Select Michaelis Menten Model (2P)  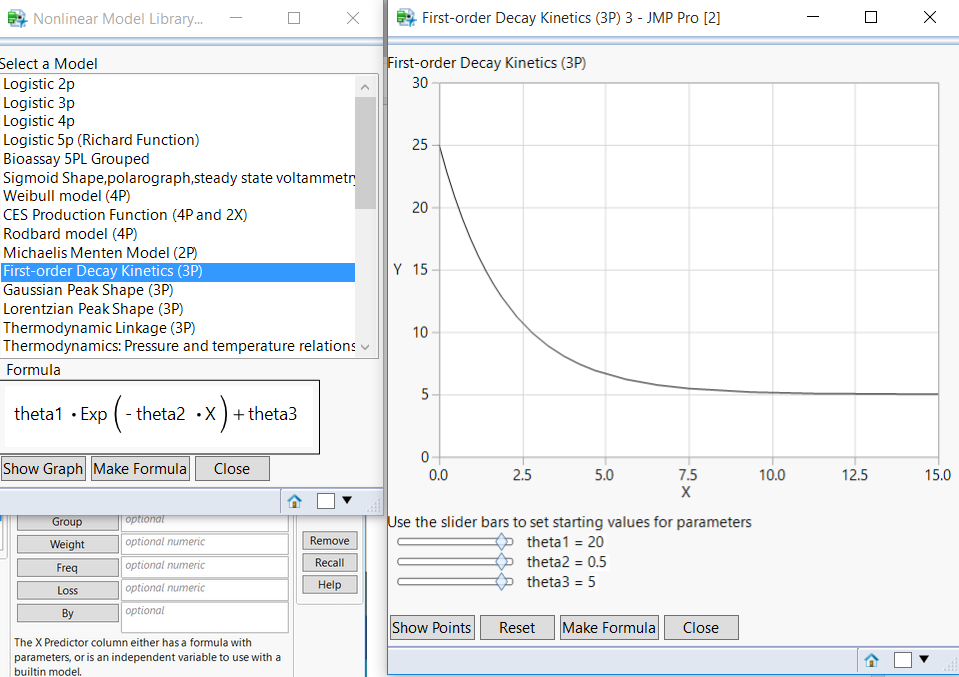(x=177, y=253)
